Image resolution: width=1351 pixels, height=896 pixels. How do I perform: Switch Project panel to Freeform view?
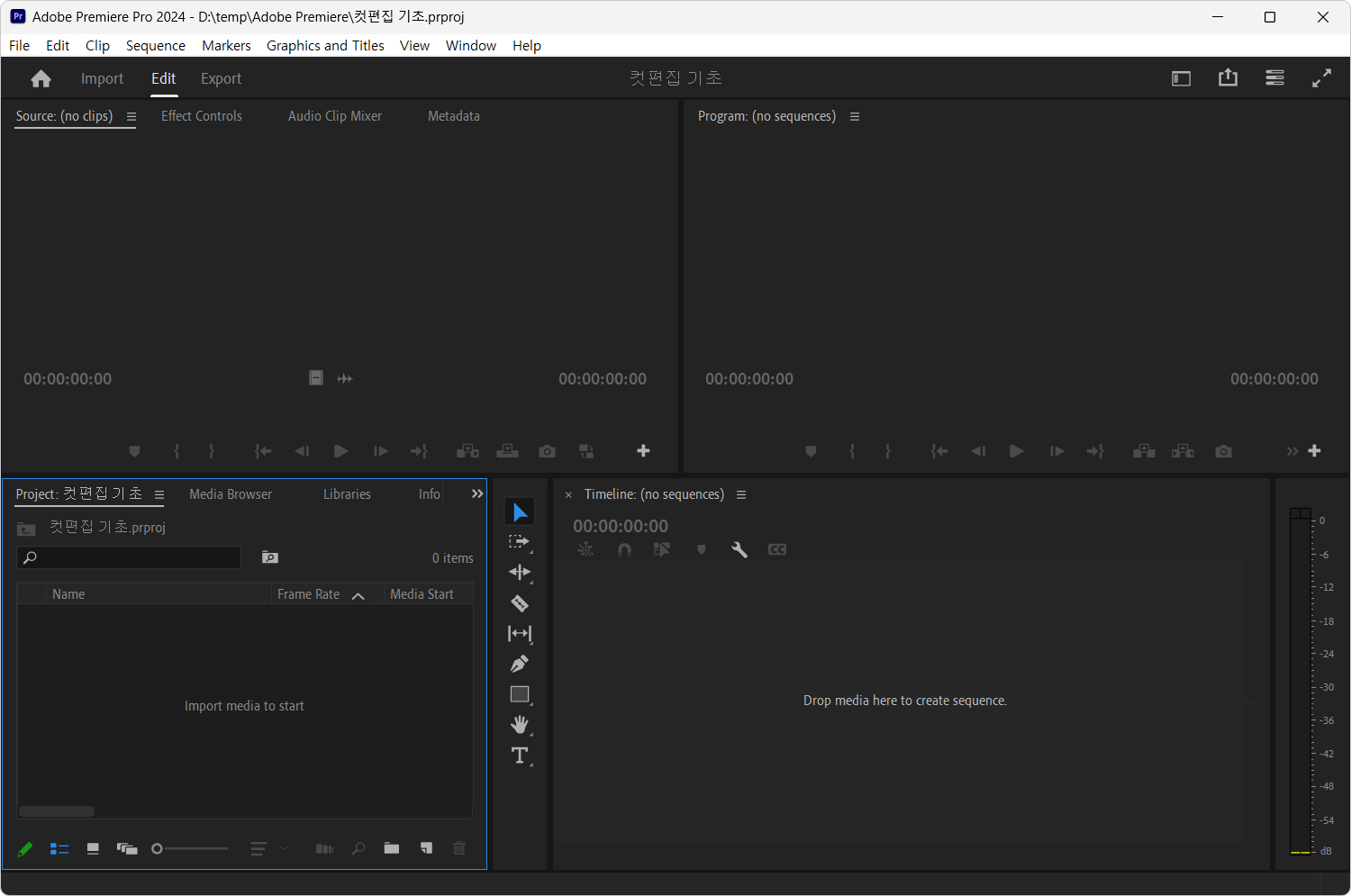[x=127, y=848]
